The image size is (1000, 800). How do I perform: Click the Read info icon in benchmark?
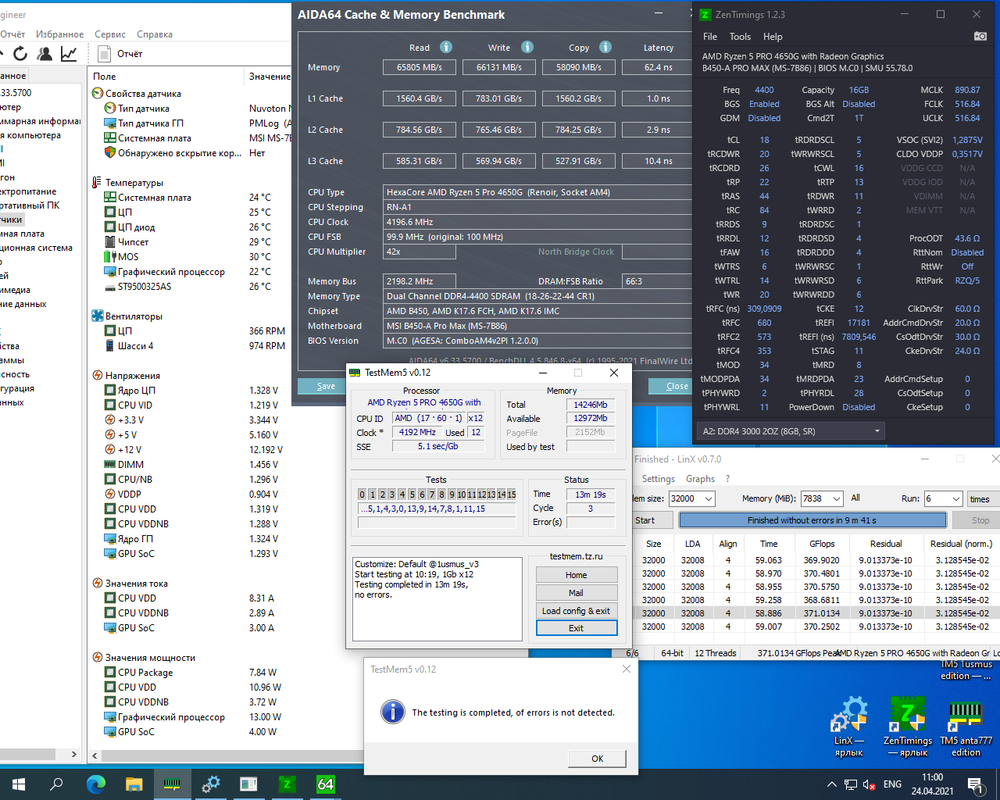pyautogui.click(x=446, y=47)
